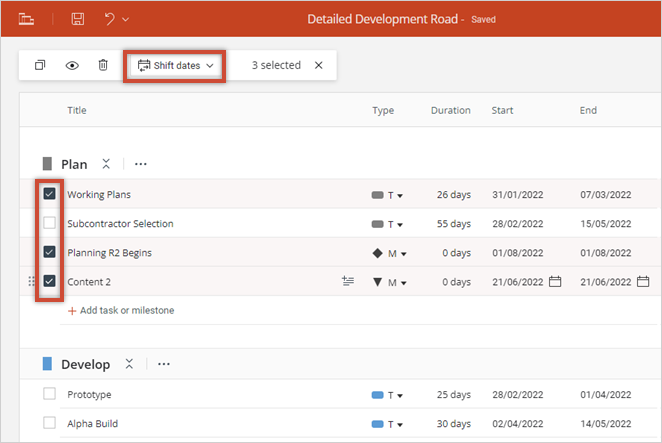This screenshot has height=443, width=662.
Task: Click the Duration column header
Action: coord(450,110)
